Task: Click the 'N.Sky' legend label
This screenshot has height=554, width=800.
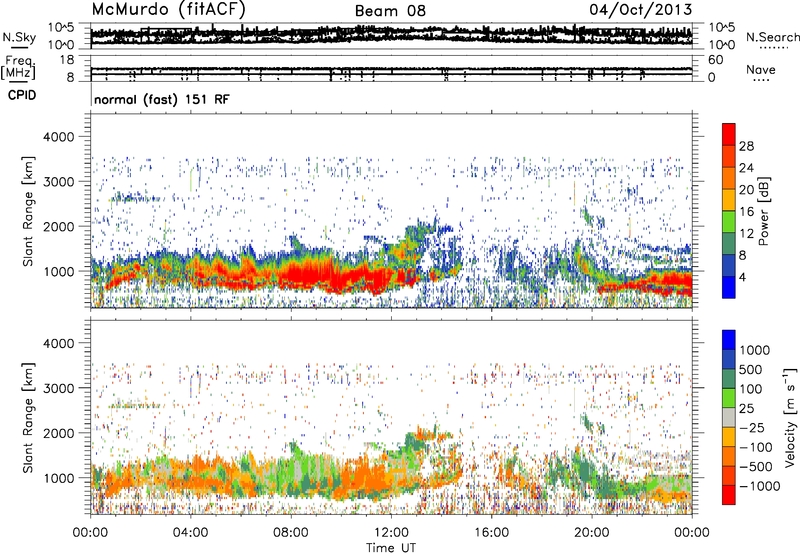Action: 19,37
